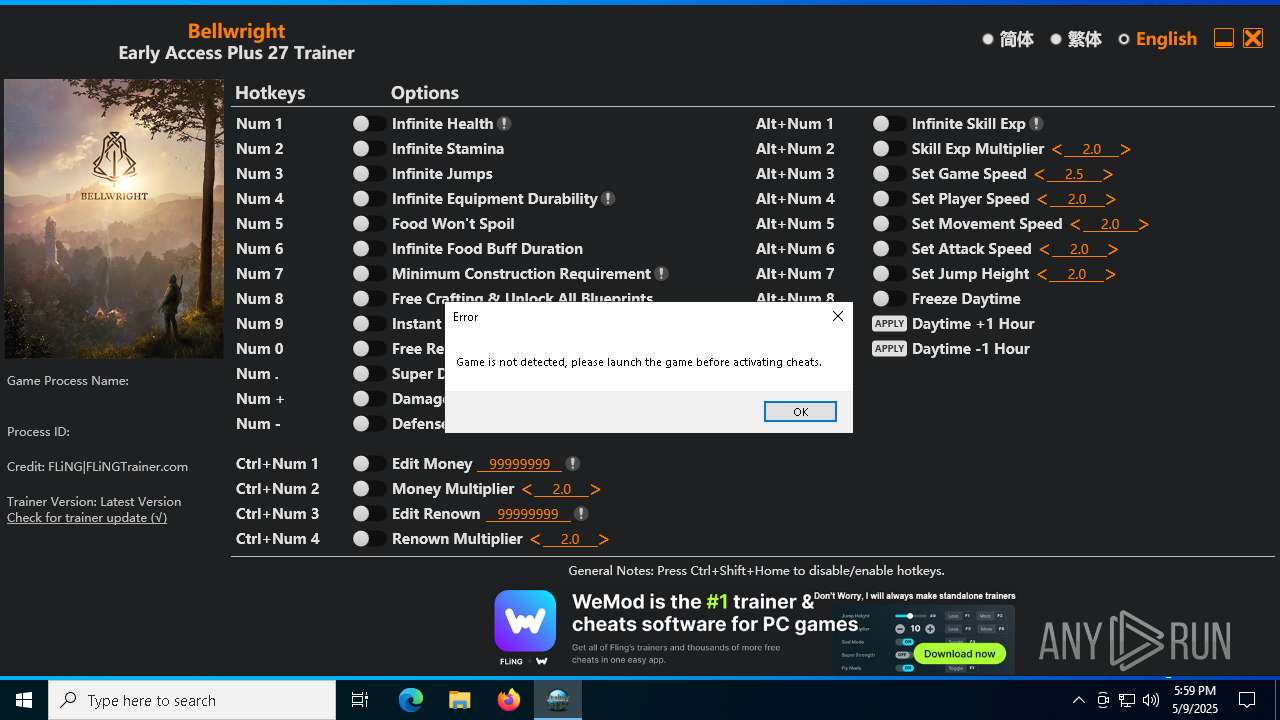1280x720 pixels.
Task: Decrease Set Player Speed value arrow
Action: (x=1042, y=199)
